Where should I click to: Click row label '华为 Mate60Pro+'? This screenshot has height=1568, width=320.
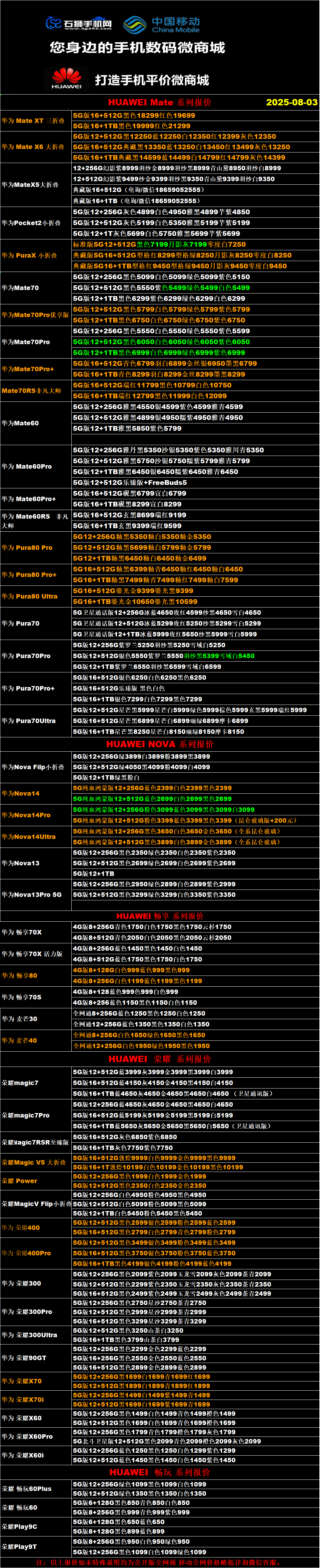29,499
